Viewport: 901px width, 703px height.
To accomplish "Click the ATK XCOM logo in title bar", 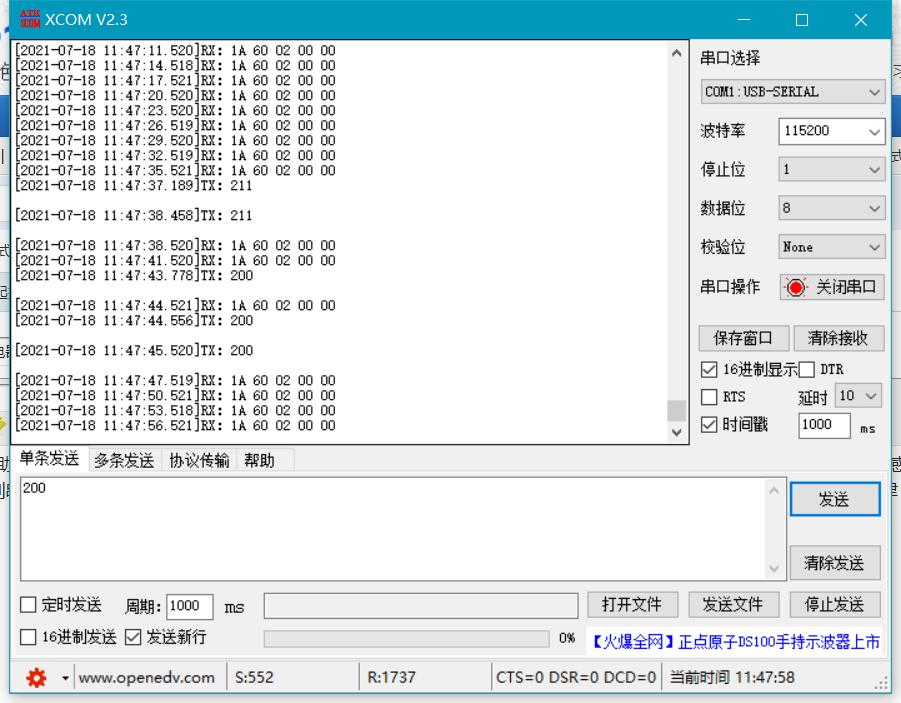I will click(x=30, y=19).
